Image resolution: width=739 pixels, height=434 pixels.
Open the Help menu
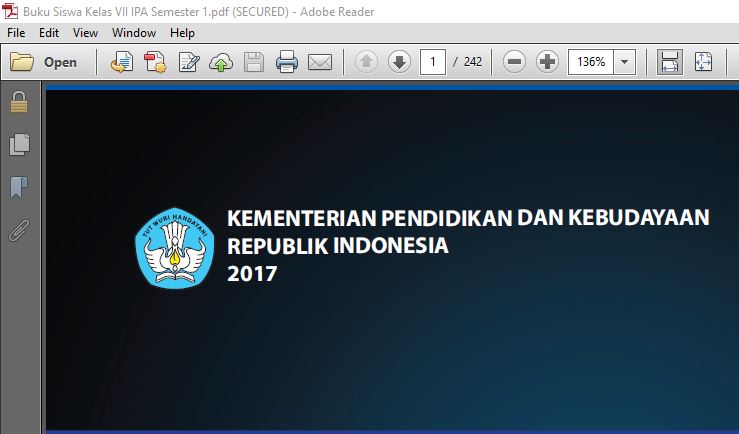(x=182, y=33)
